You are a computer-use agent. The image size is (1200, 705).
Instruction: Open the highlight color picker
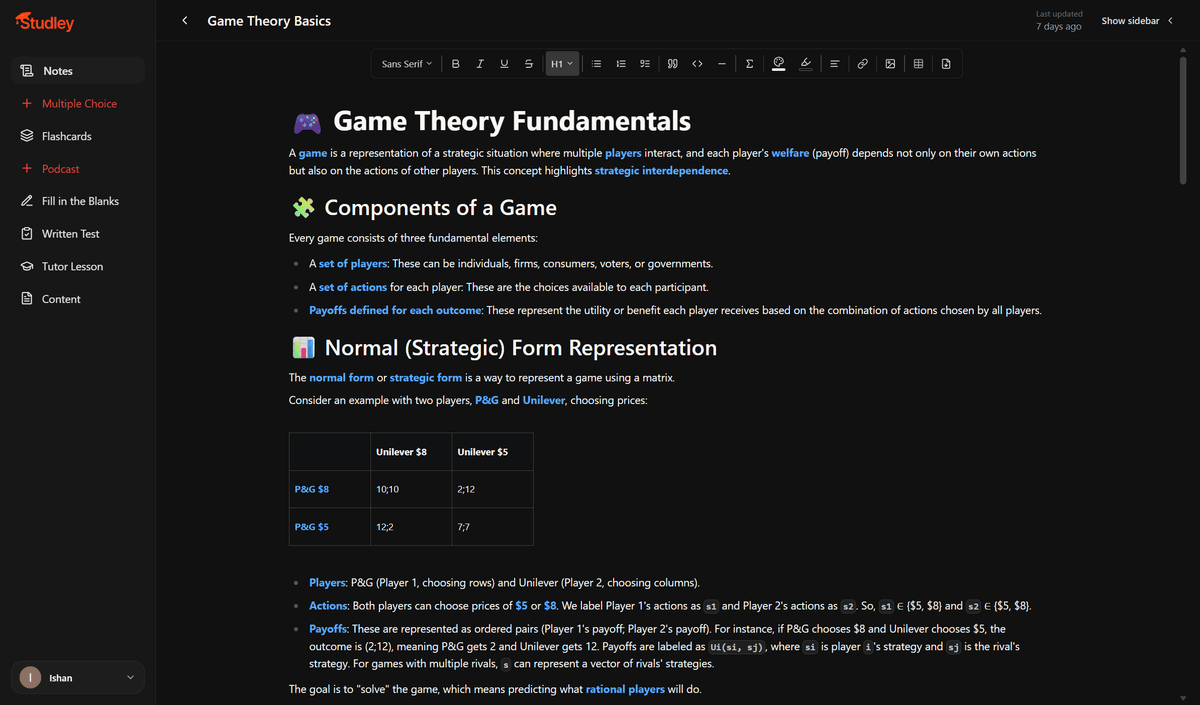tap(806, 64)
